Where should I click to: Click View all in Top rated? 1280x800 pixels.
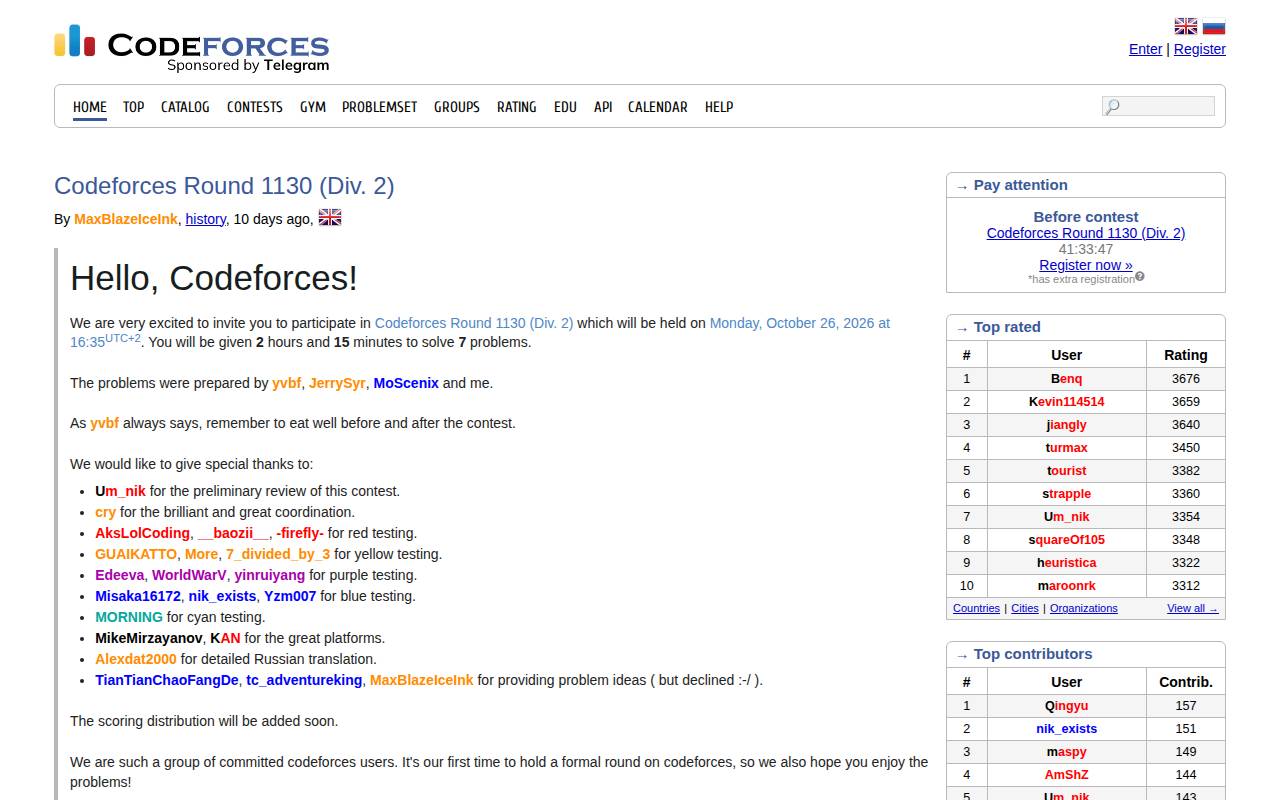[x=1193, y=608]
